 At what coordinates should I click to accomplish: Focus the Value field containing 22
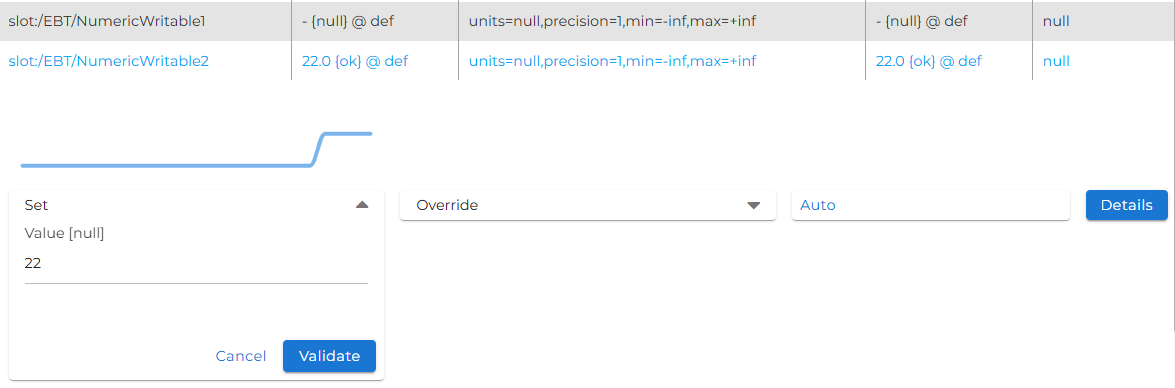pos(196,264)
